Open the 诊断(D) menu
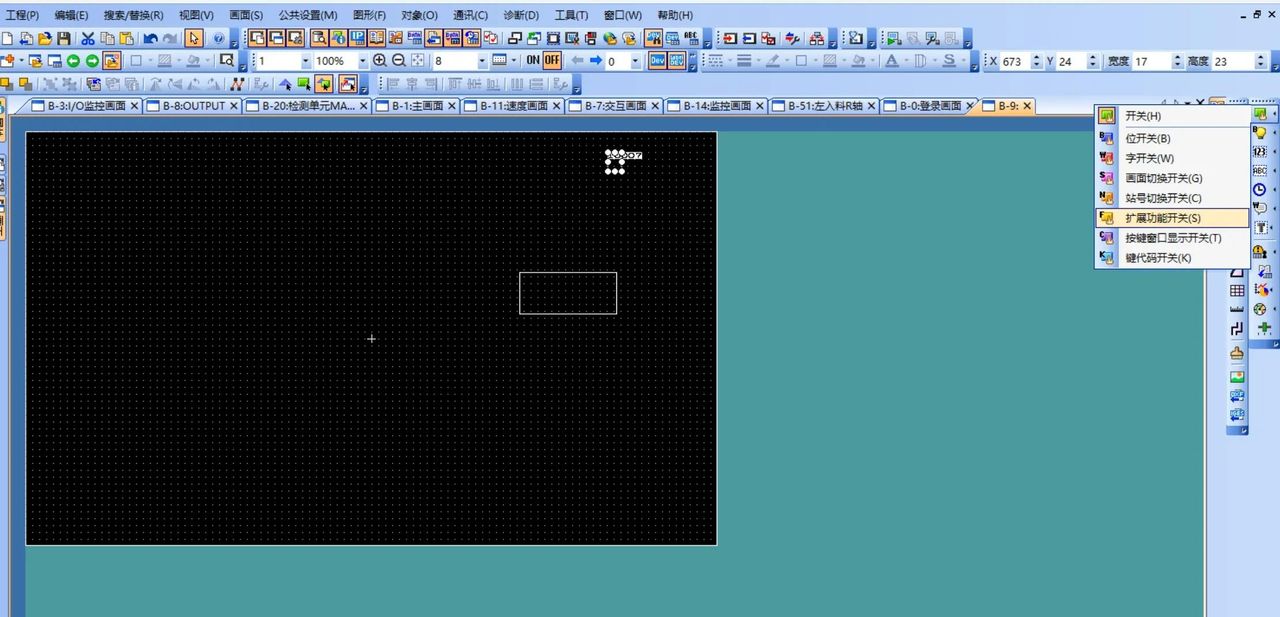This screenshot has height=617, width=1280. (x=521, y=15)
